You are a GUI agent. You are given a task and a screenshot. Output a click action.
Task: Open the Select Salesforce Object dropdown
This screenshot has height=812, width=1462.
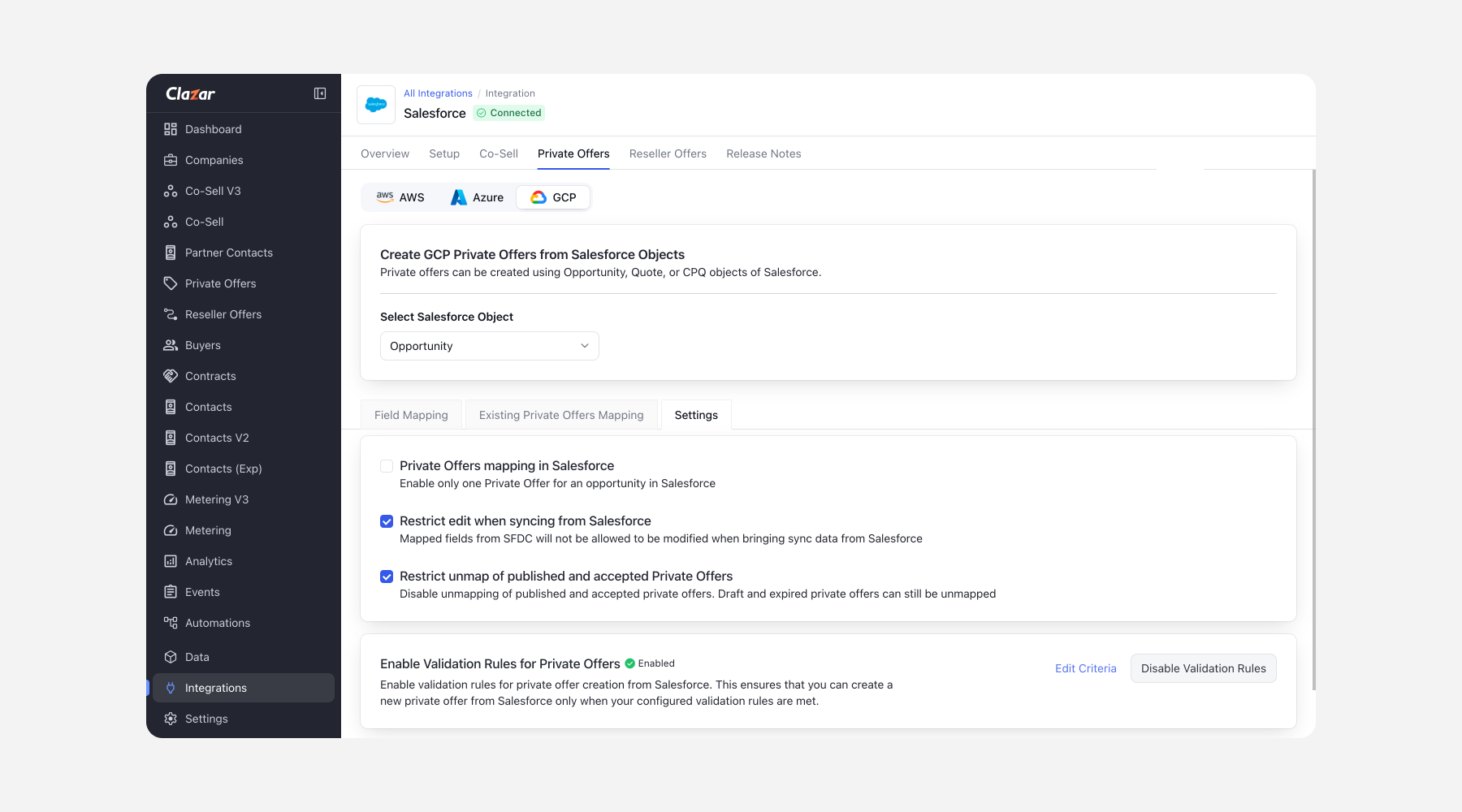point(490,346)
